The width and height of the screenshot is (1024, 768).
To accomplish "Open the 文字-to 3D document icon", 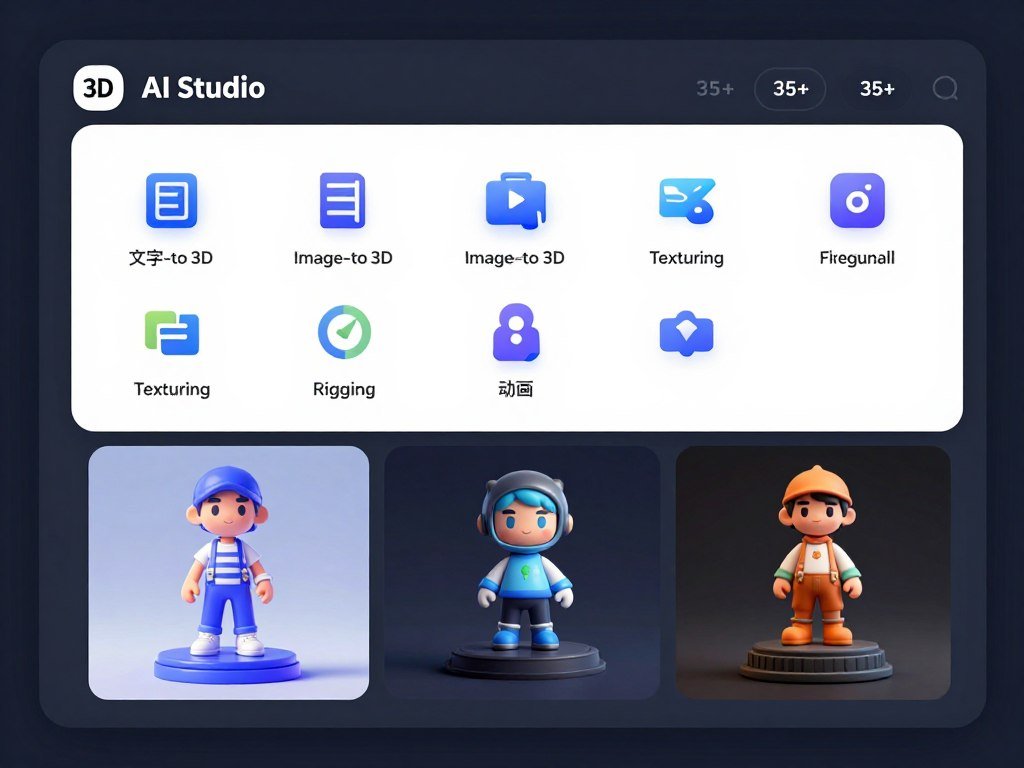I will [x=171, y=200].
